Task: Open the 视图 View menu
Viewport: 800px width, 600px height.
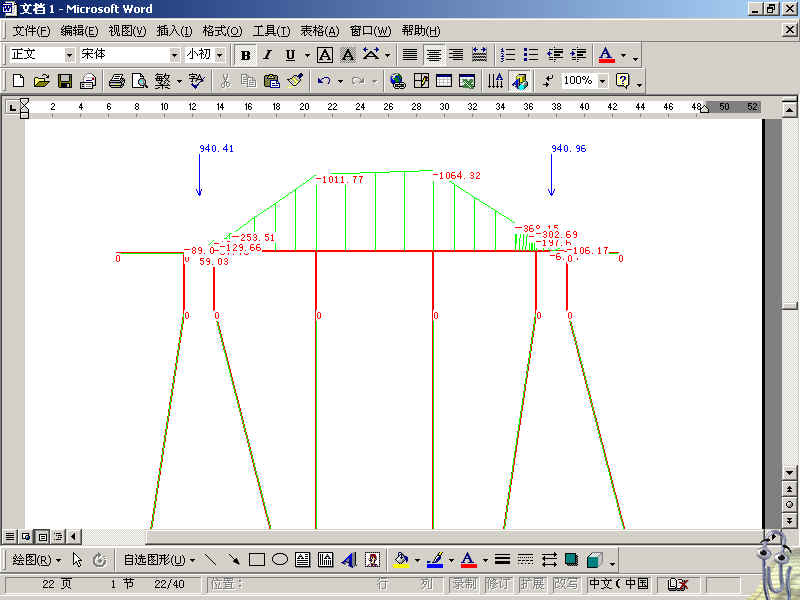Action: 127,31
